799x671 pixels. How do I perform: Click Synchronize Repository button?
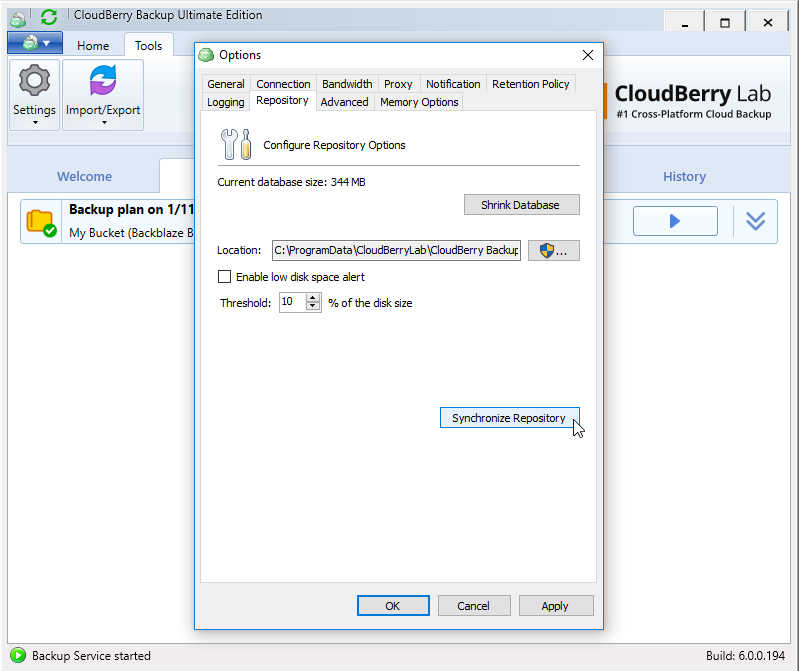[509, 418]
